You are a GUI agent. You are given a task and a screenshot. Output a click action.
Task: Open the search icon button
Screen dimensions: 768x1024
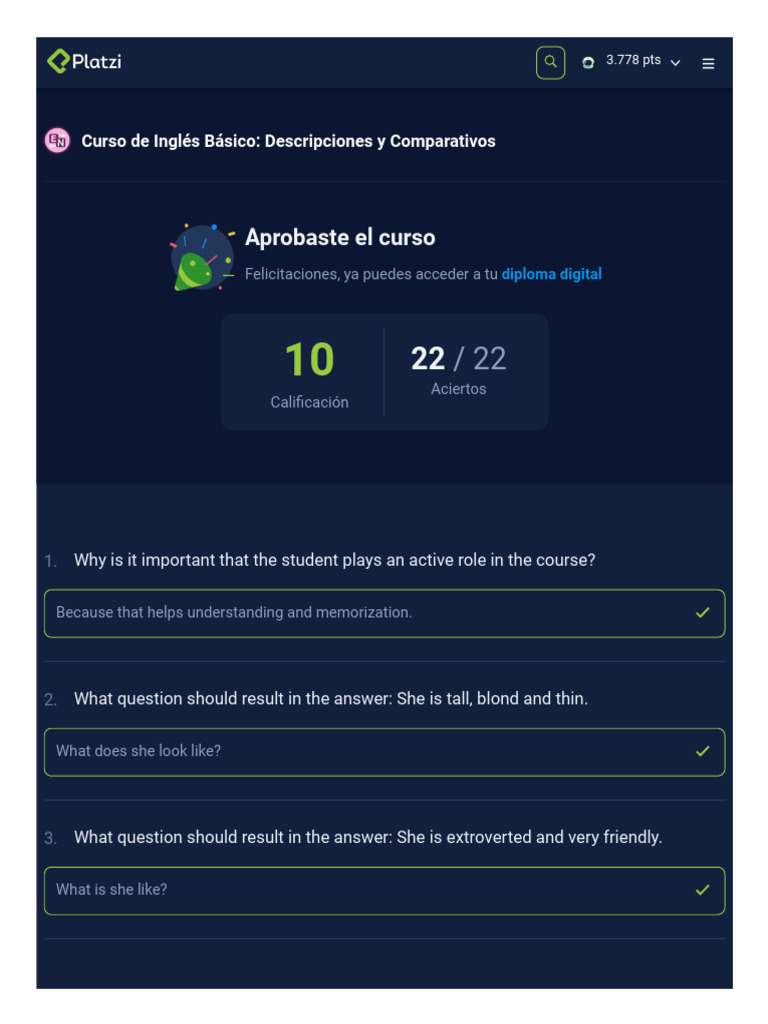coord(550,62)
